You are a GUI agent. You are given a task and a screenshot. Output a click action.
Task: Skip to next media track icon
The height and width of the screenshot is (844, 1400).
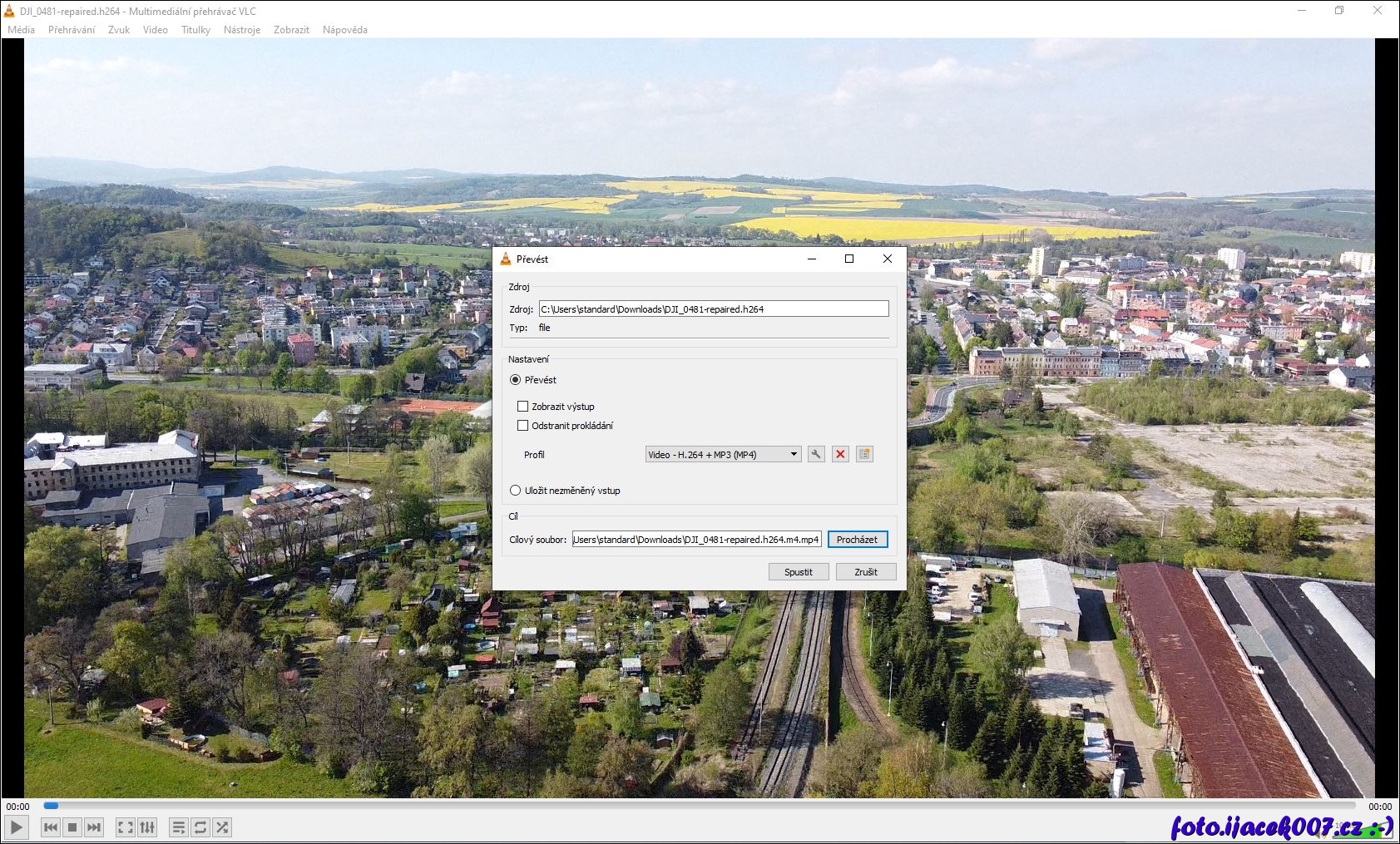click(94, 827)
